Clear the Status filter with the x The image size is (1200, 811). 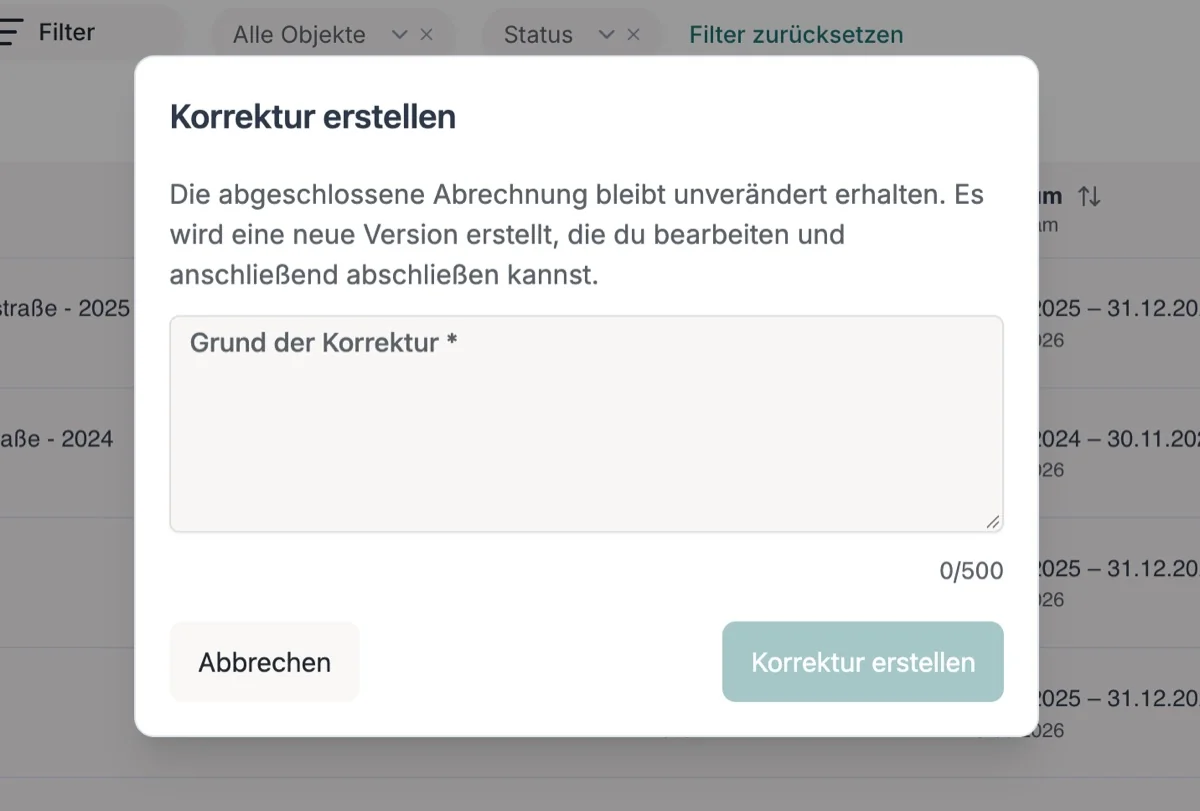coord(633,34)
